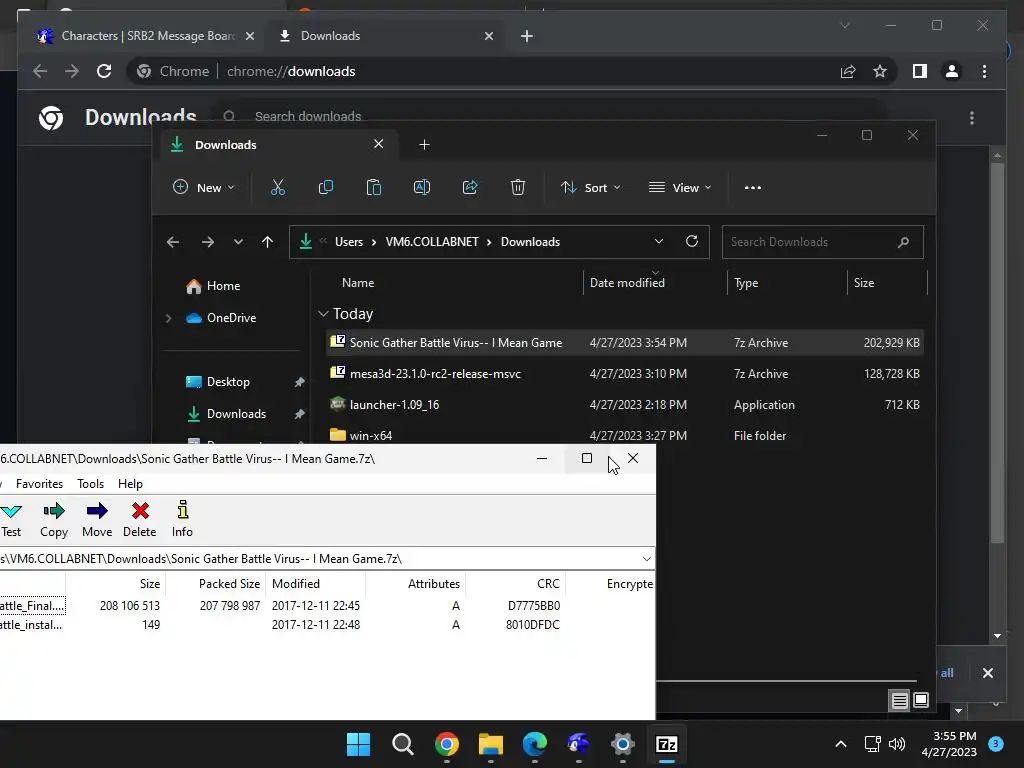1024x768 pixels.
Task: Open the View dropdown in File Explorer
Action: (680, 187)
